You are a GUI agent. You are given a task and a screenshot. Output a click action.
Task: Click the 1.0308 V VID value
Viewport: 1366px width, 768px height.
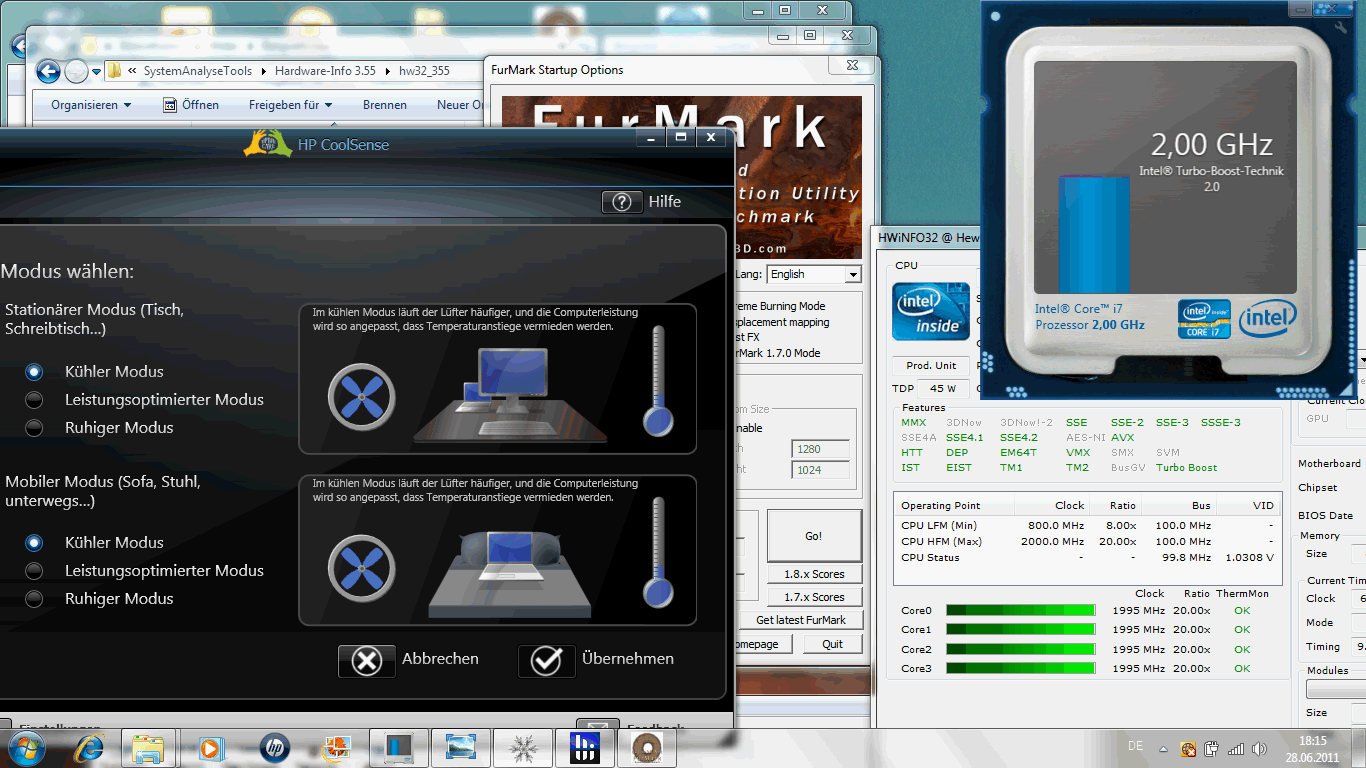click(1250, 557)
